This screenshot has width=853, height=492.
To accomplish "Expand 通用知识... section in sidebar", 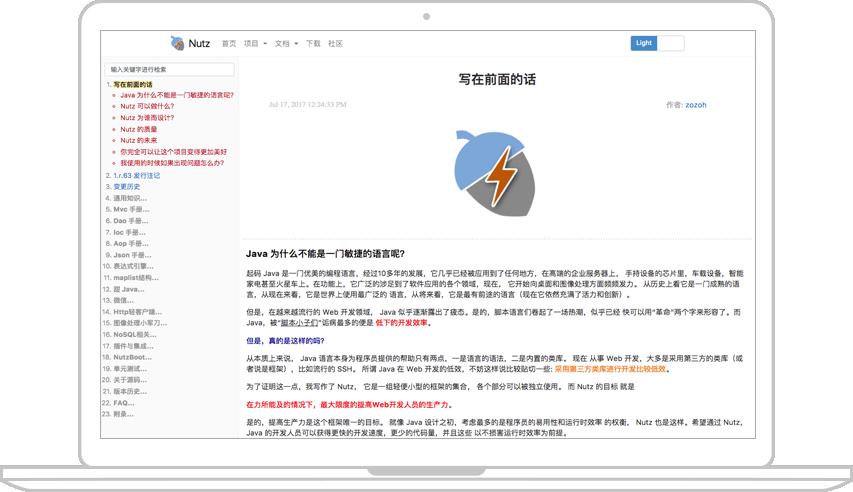I will pyautogui.click(x=130, y=198).
